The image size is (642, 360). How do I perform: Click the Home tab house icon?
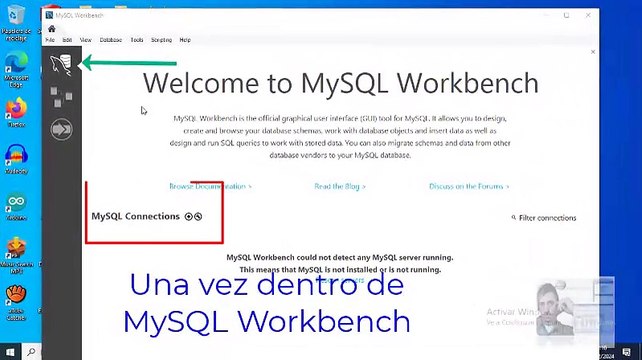(x=52, y=29)
